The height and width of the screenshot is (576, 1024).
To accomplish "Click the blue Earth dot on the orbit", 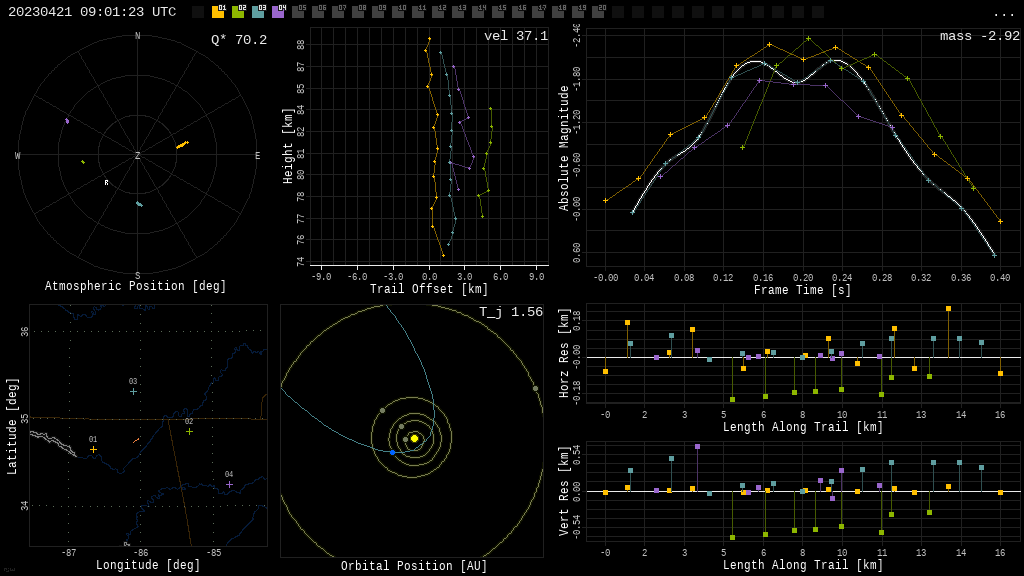I will (x=392, y=453).
